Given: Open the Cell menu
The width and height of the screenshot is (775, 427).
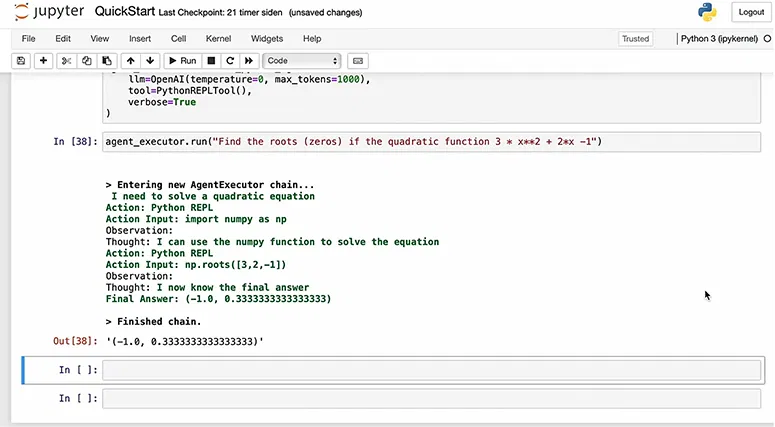Looking at the screenshot, I should pyautogui.click(x=179, y=38).
